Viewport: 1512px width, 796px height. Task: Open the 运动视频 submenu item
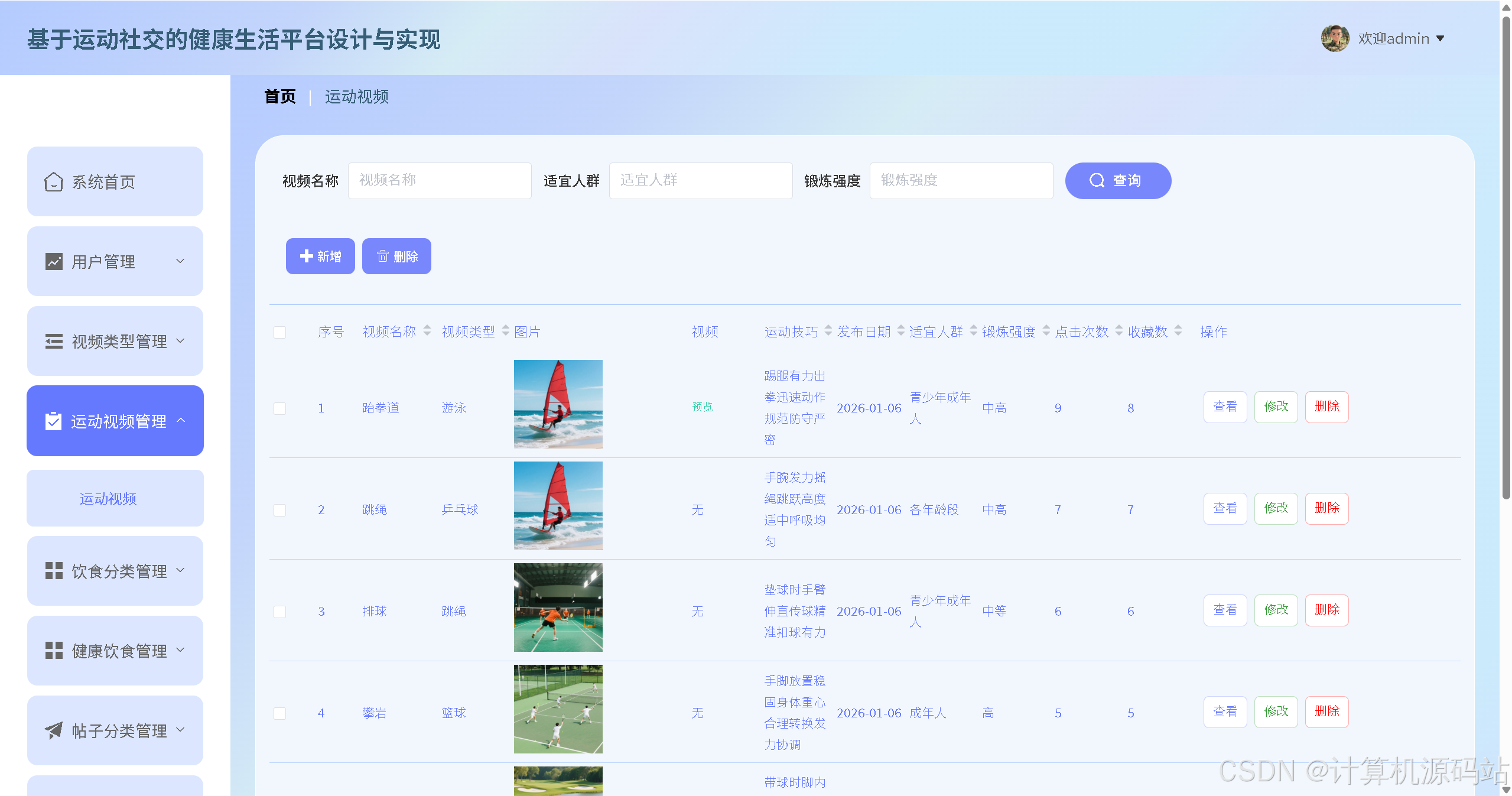[x=115, y=498]
